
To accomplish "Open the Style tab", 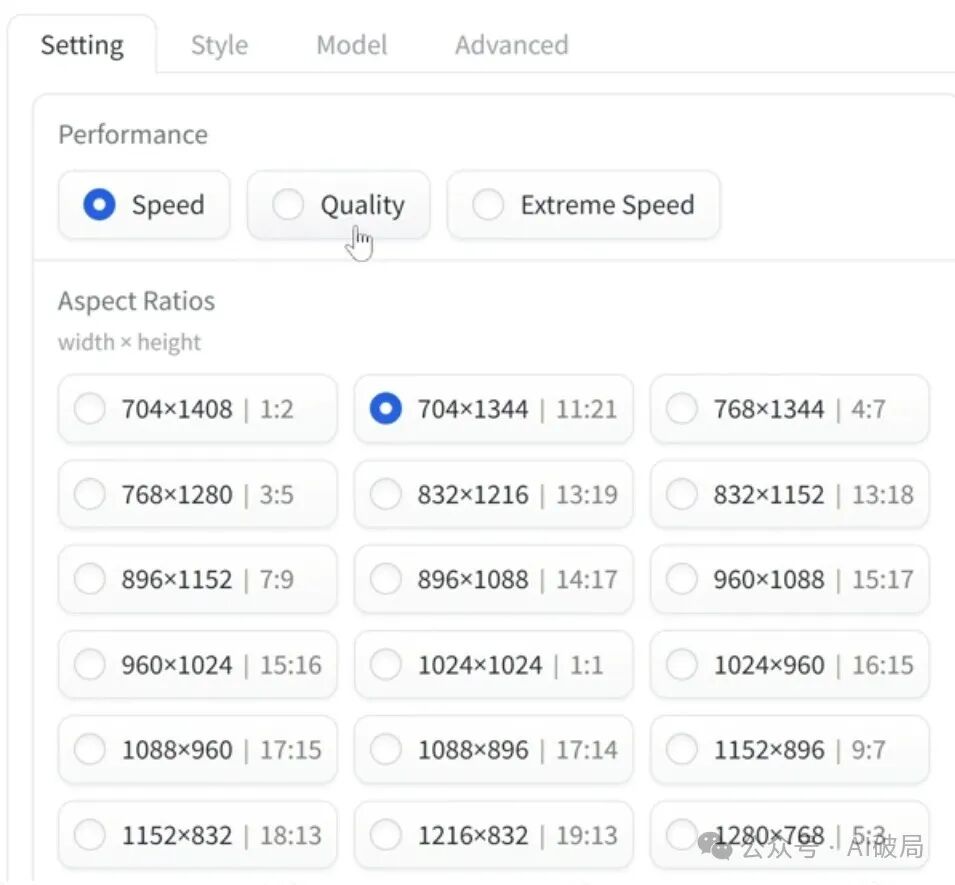I will pyautogui.click(x=219, y=45).
